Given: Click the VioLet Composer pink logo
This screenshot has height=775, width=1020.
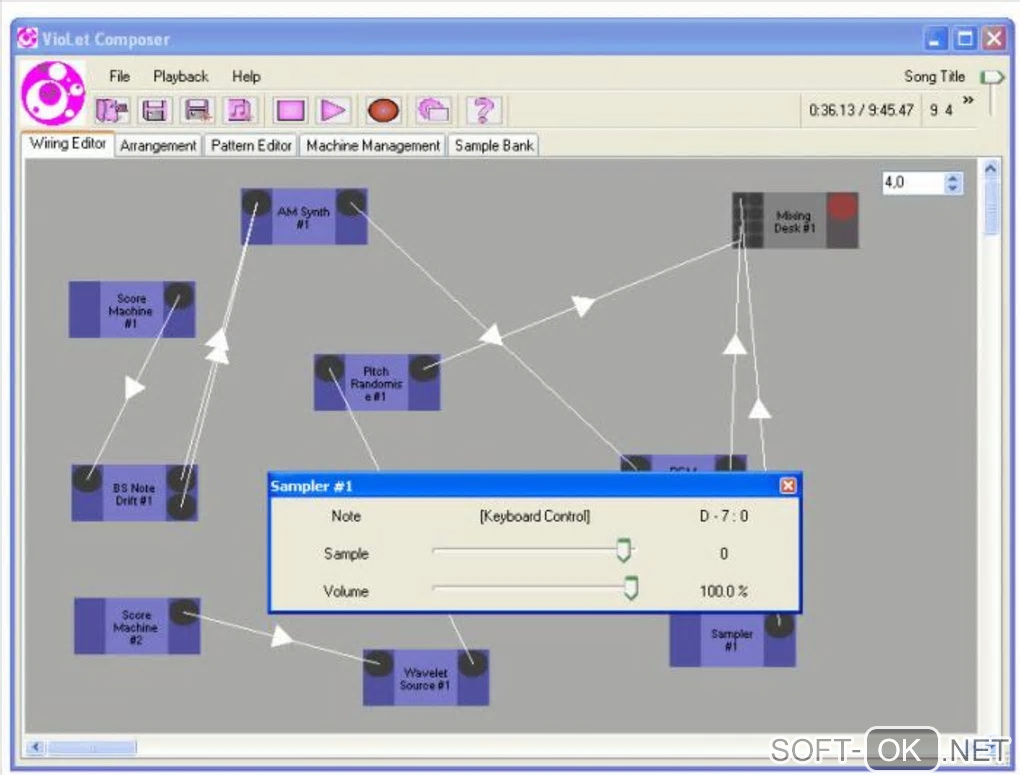Looking at the screenshot, I should pos(52,93).
